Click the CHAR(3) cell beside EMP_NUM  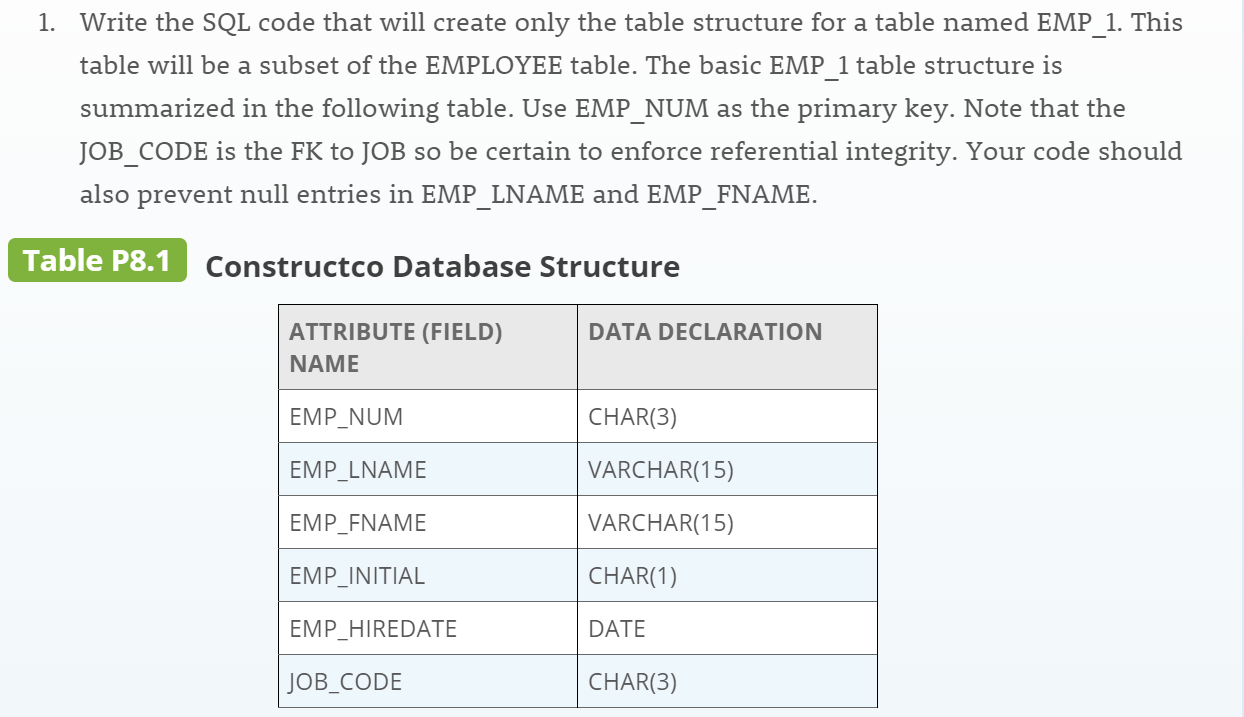[x=727, y=417]
